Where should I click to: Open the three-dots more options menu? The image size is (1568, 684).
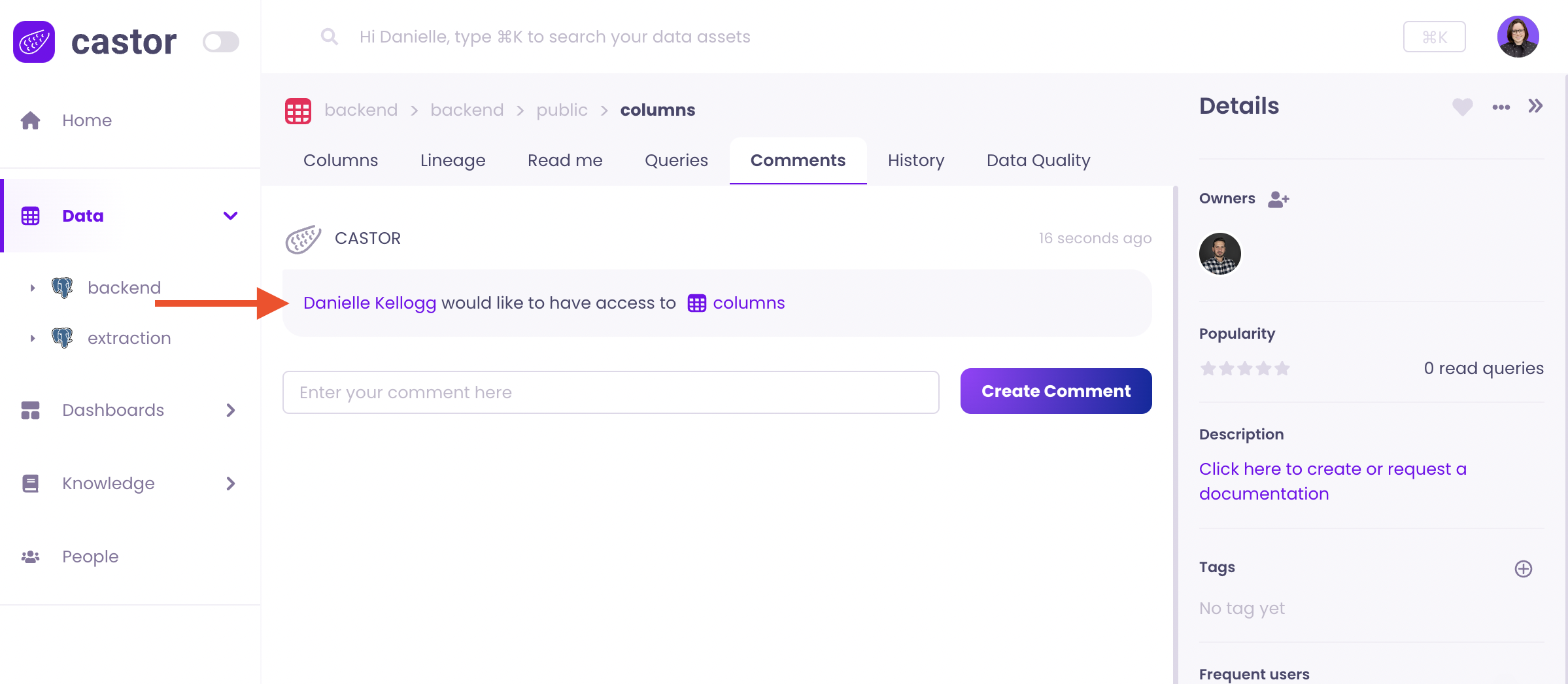click(1501, 107)
